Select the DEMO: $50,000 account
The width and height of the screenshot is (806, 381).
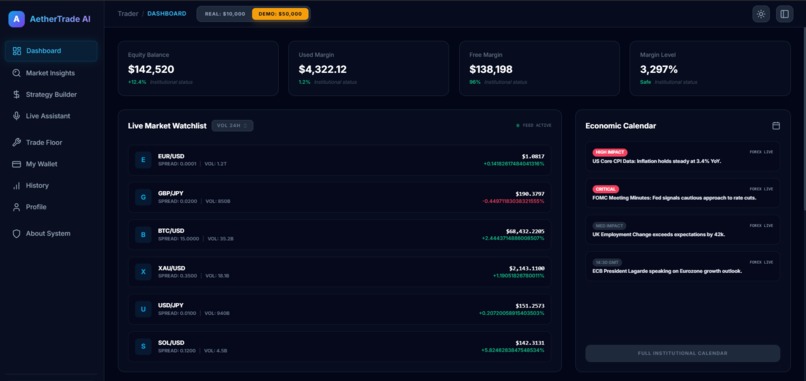tap(280, 14)
